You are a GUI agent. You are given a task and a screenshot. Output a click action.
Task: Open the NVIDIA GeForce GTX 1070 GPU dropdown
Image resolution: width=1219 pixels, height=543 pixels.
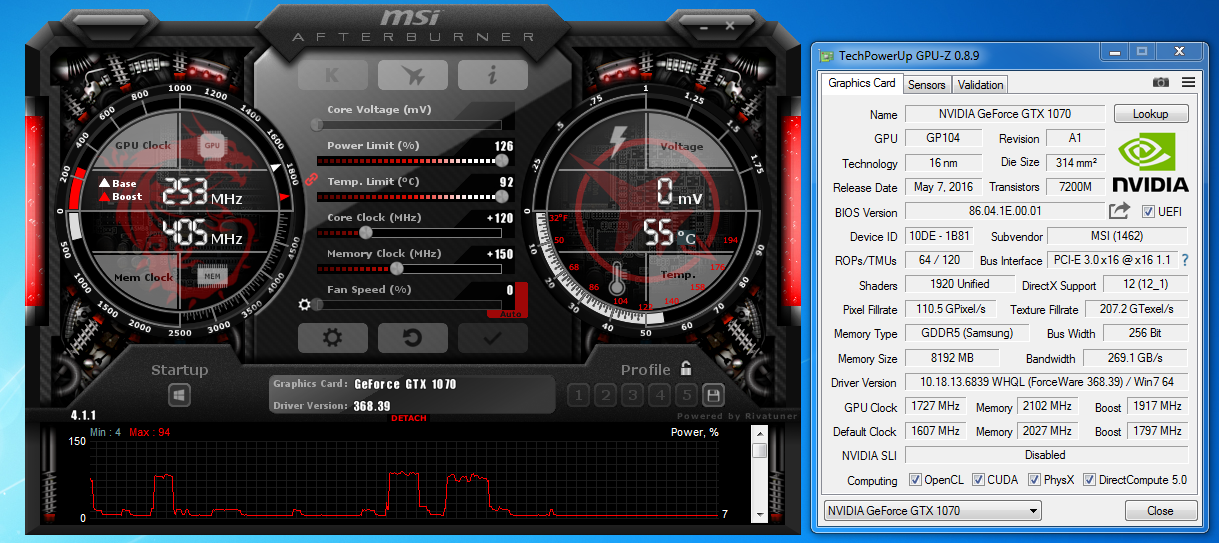click(931, 510)
